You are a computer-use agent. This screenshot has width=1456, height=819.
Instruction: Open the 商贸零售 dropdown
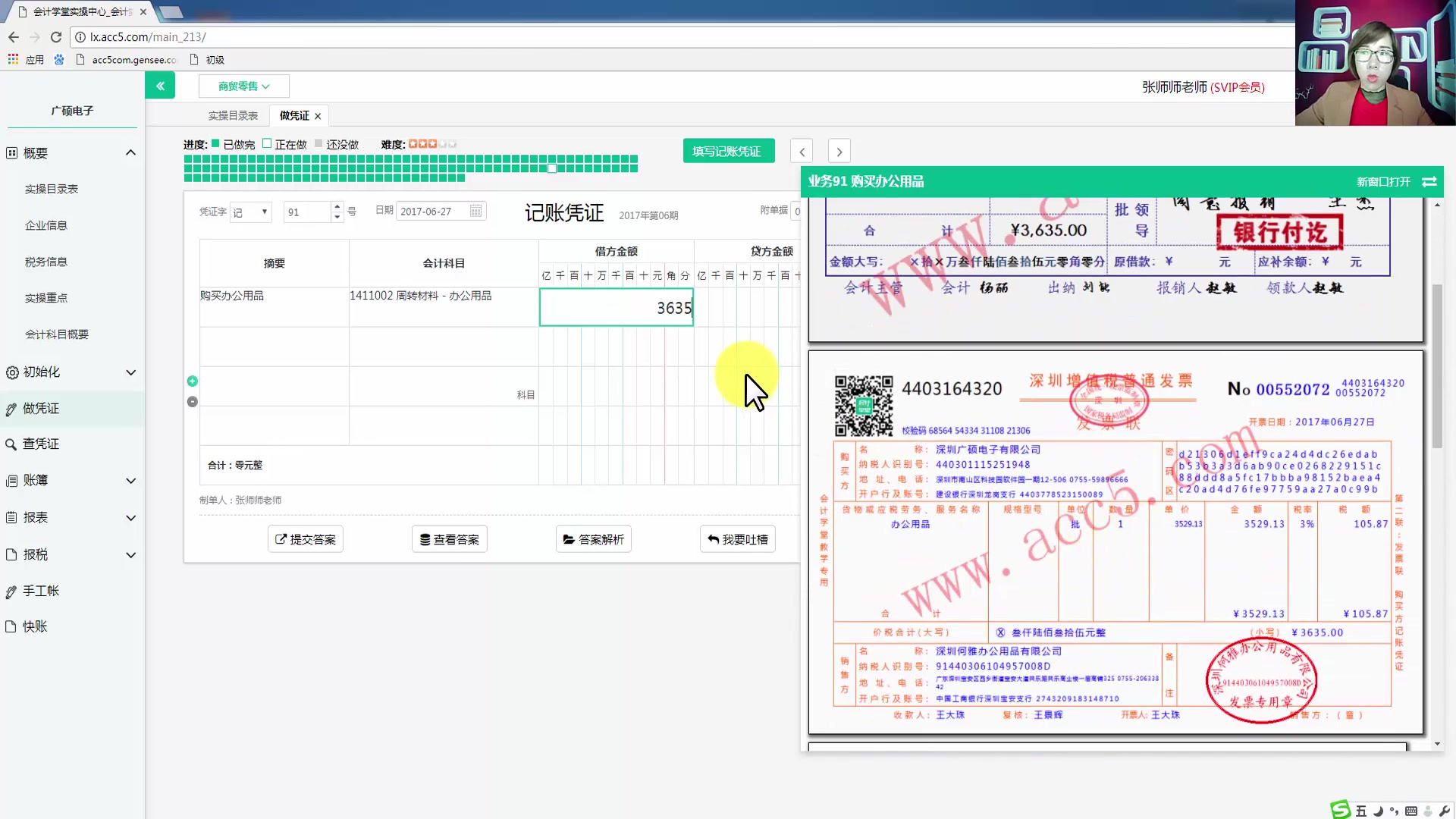pos(243,86)
